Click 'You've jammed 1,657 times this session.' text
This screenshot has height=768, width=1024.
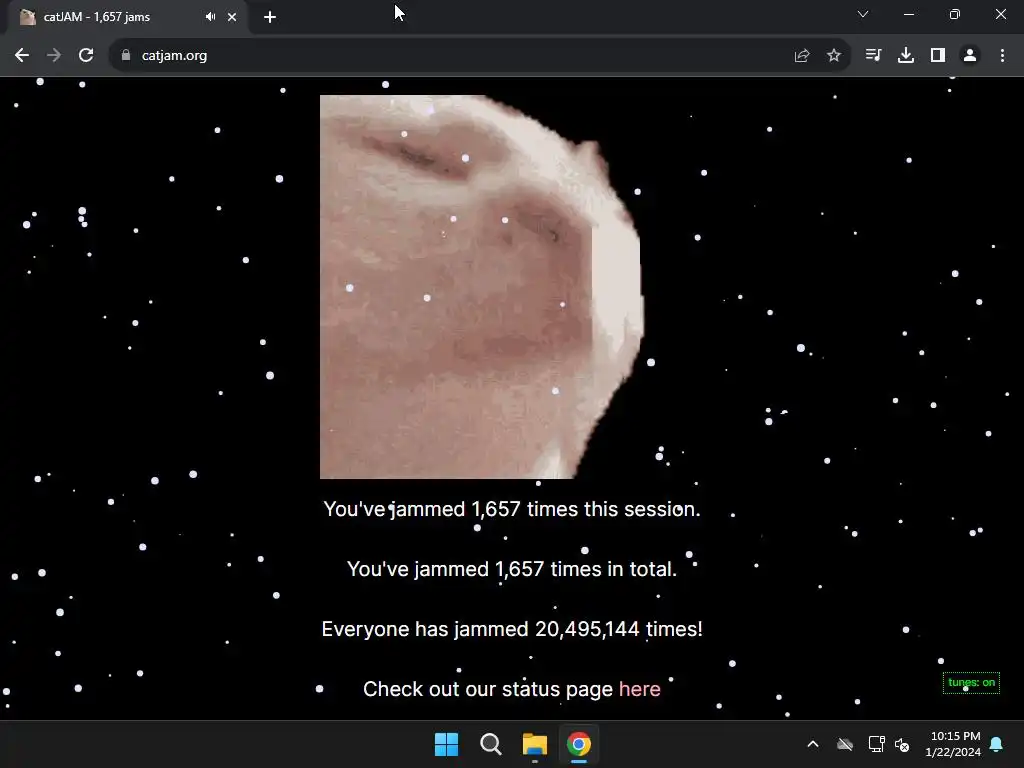point(512,509)
